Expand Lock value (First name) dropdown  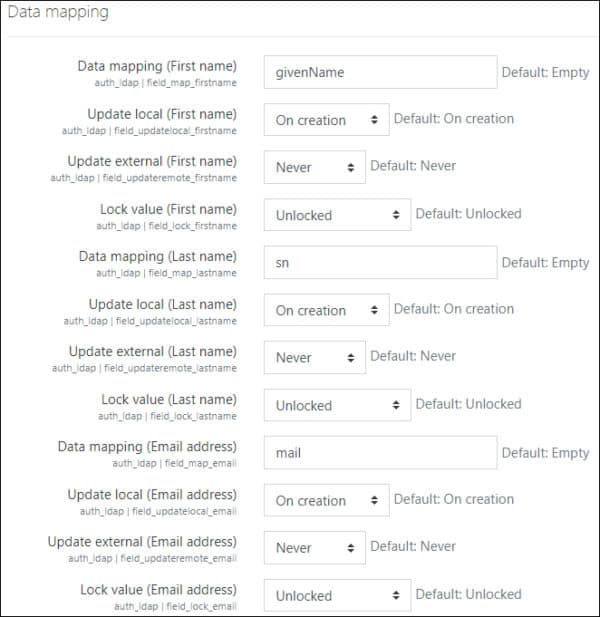337,215
